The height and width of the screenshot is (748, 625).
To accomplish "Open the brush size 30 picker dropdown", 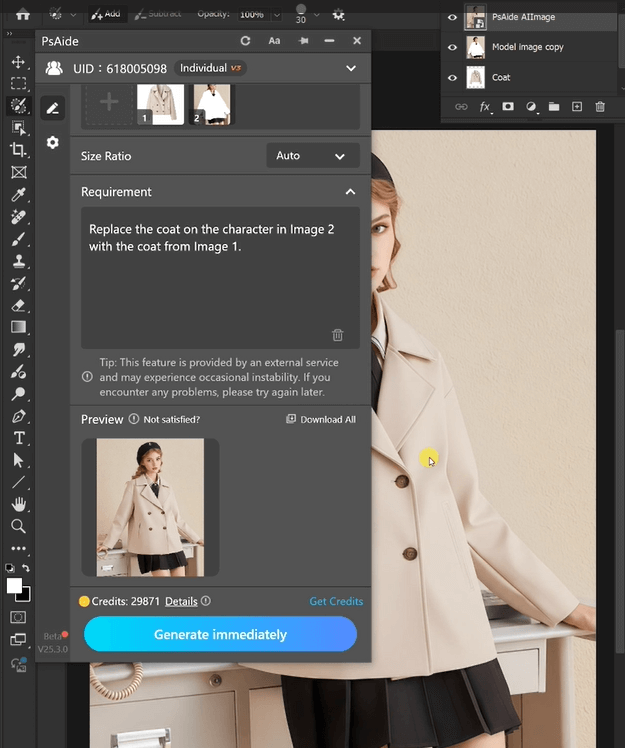I will 316,15.
